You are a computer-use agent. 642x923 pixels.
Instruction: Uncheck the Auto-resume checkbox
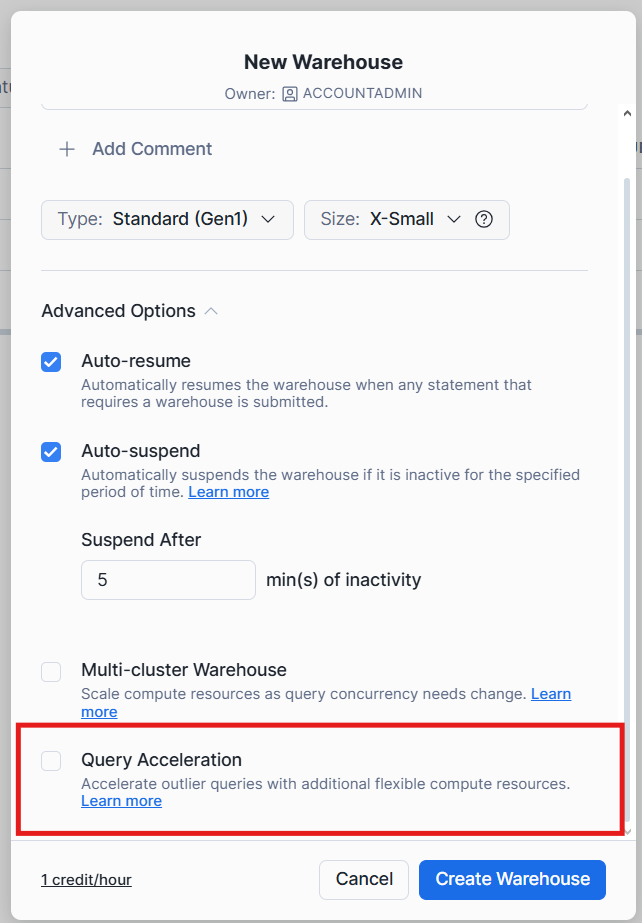pos(51,361)
